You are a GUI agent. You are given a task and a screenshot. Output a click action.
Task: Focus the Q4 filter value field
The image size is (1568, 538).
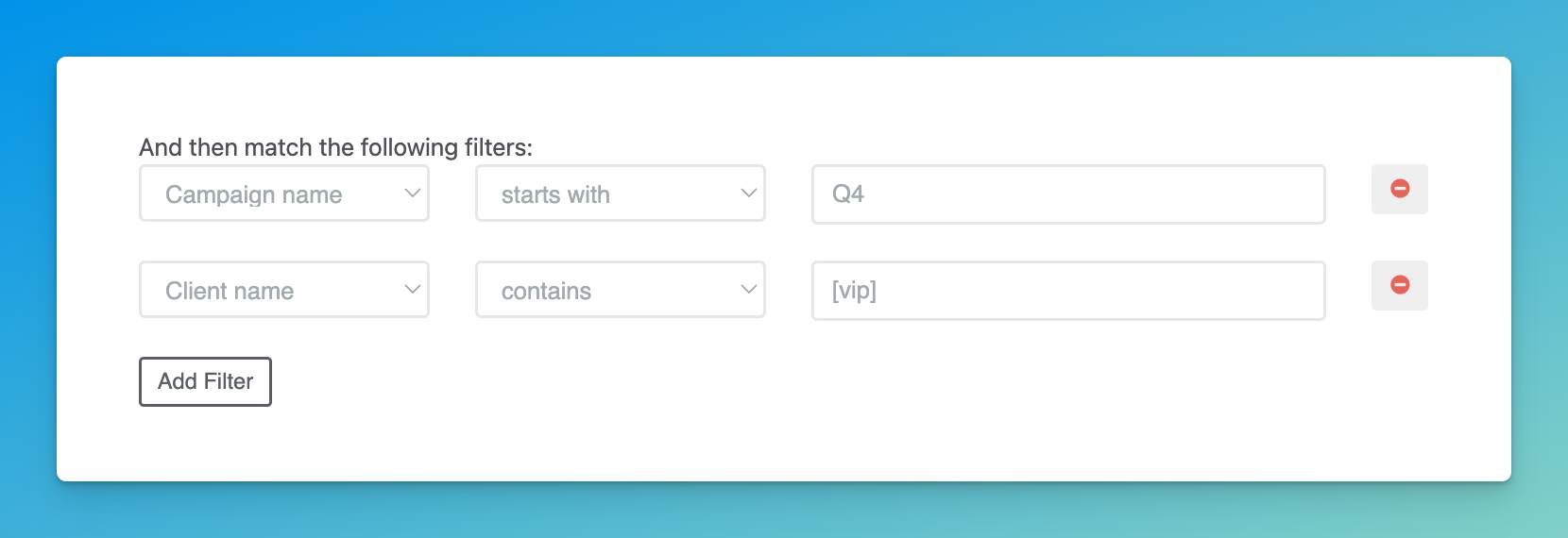(x=1067, y=194)
